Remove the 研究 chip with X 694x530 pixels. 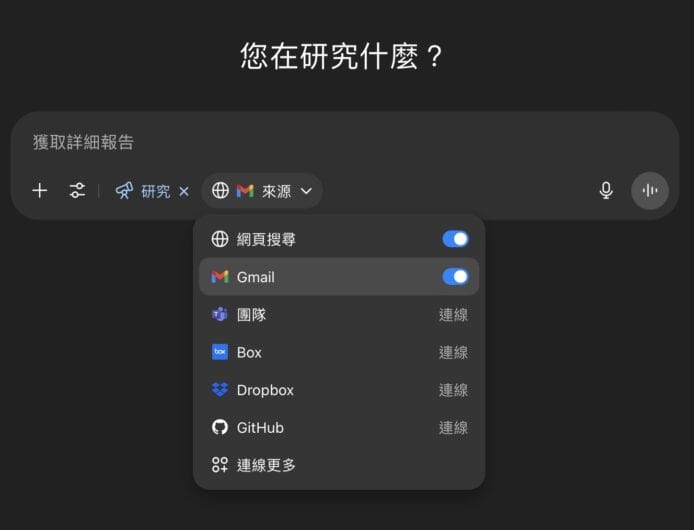[184, 191]
